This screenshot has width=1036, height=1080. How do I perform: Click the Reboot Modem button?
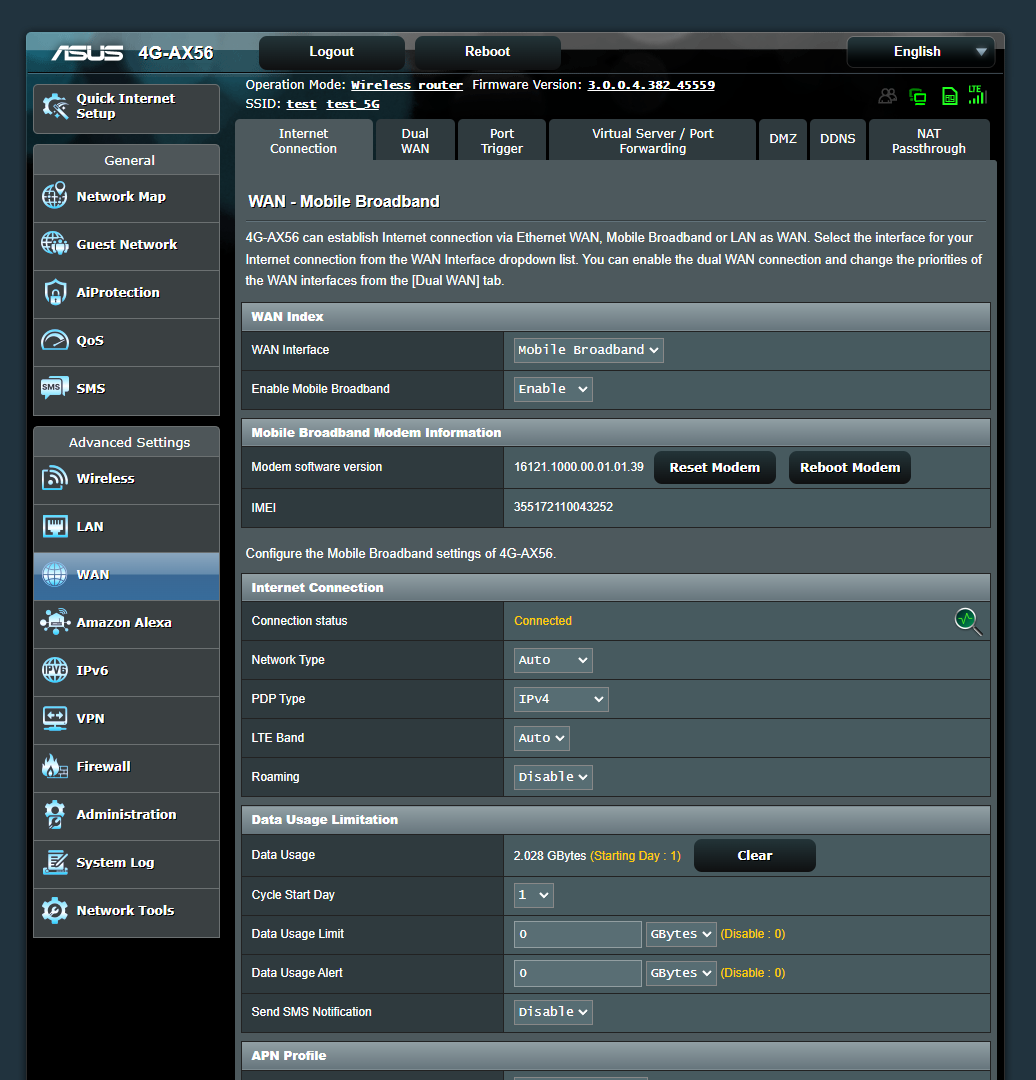click(850, 468)
